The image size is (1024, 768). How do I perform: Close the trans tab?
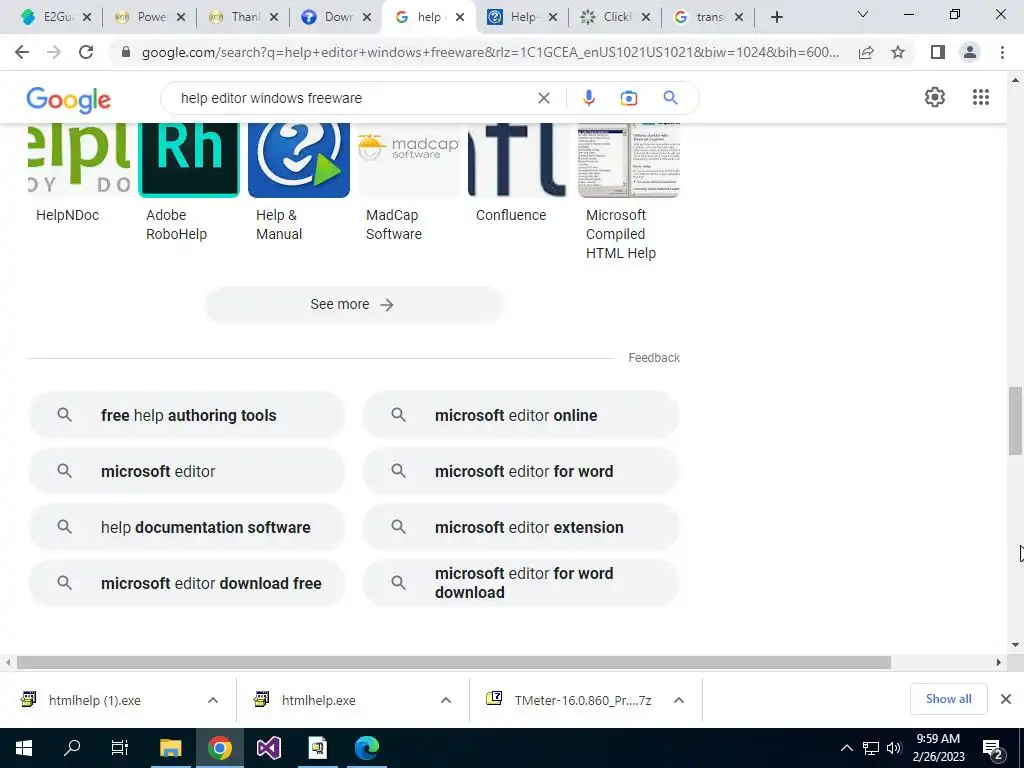coord(739,18)
